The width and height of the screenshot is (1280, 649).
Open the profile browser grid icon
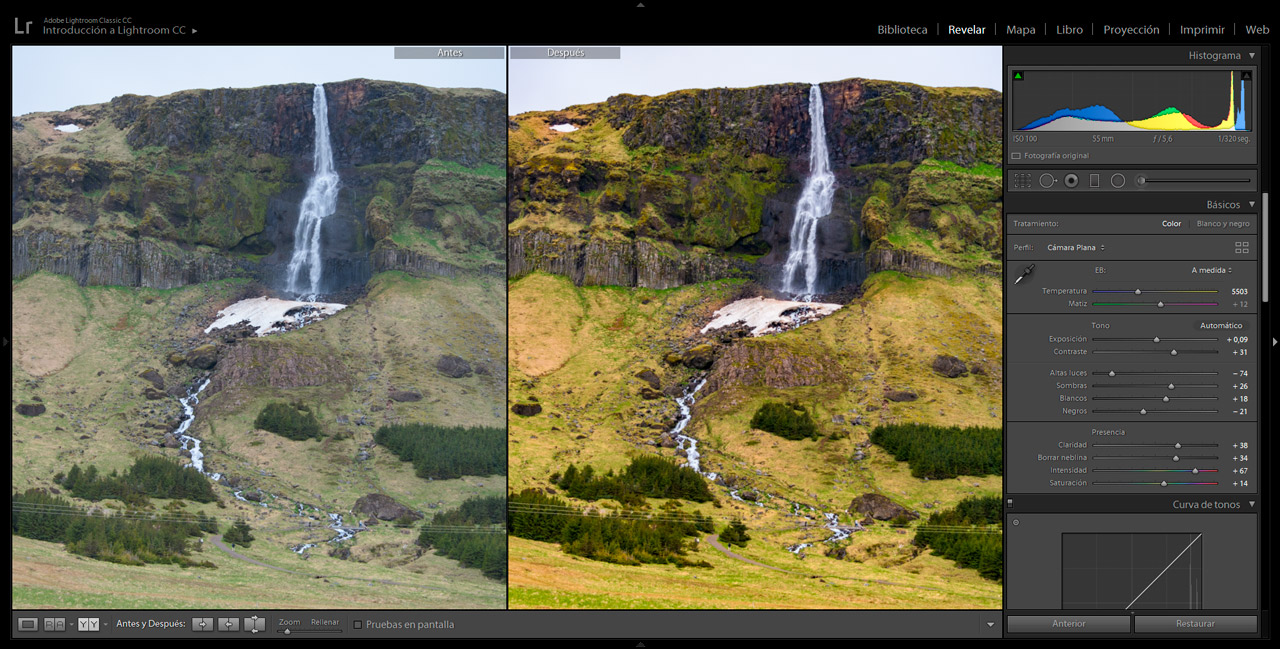click(x=1242, y=247)
